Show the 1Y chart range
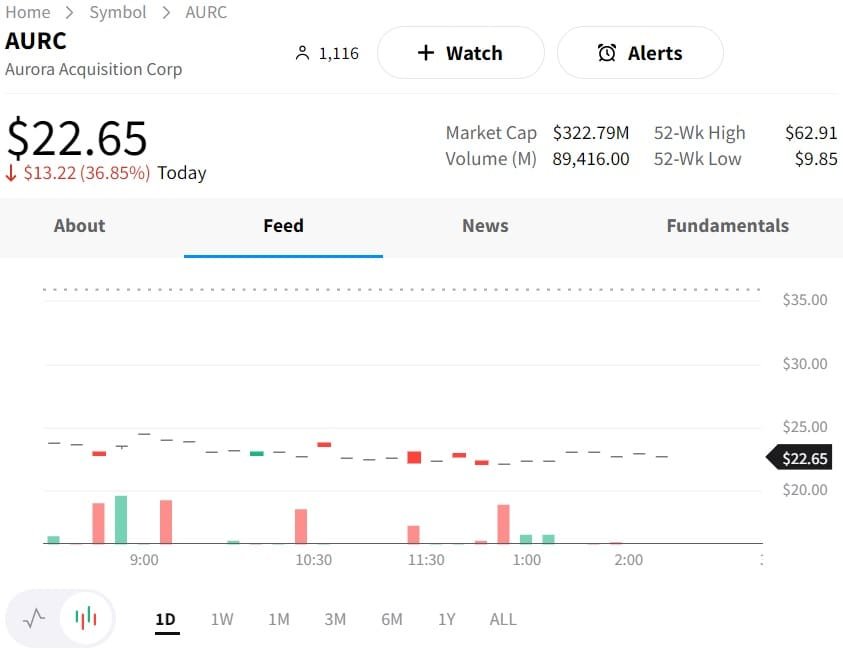843x654 pixels. pos(446,620)
